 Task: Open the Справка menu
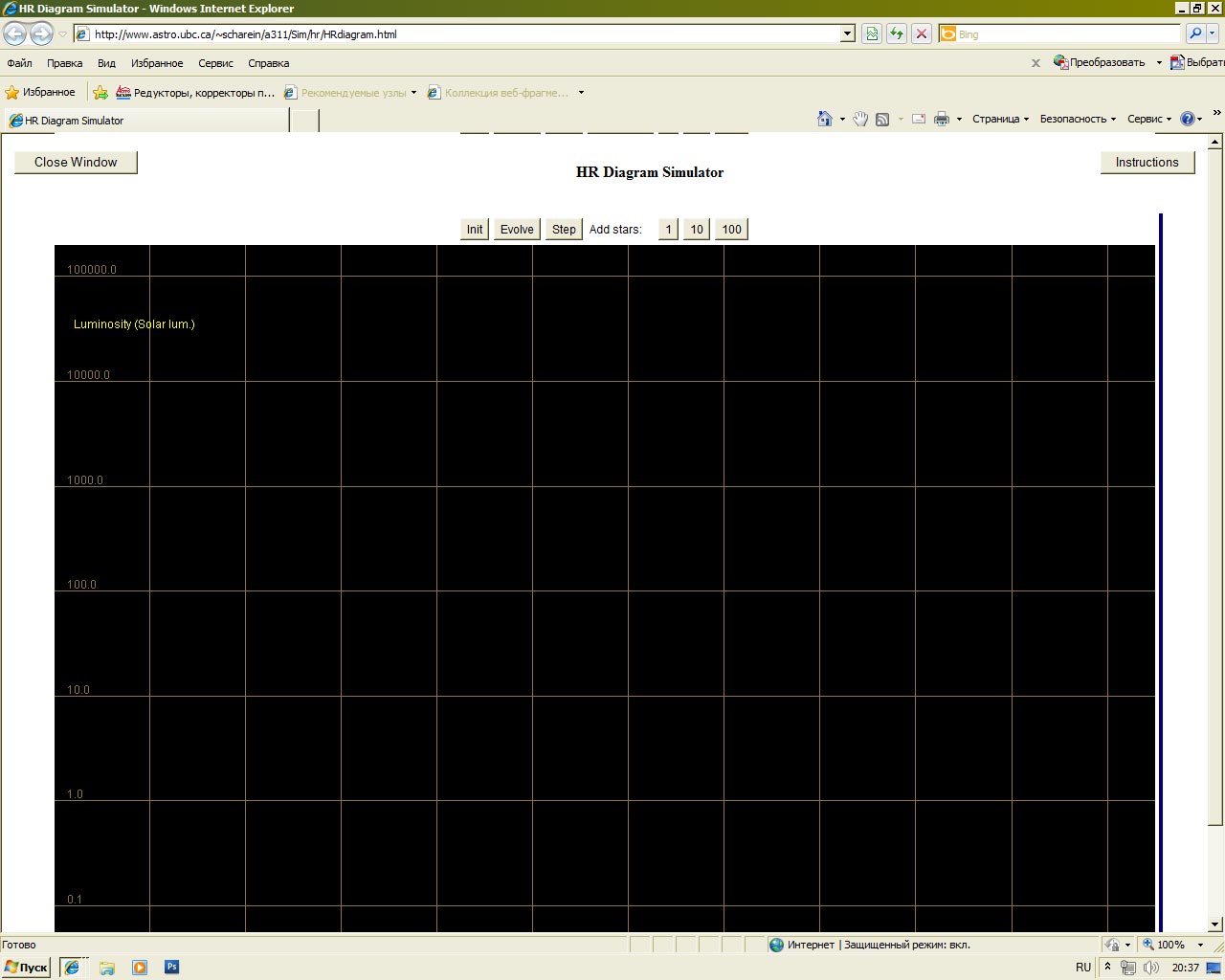coord(268,63)
